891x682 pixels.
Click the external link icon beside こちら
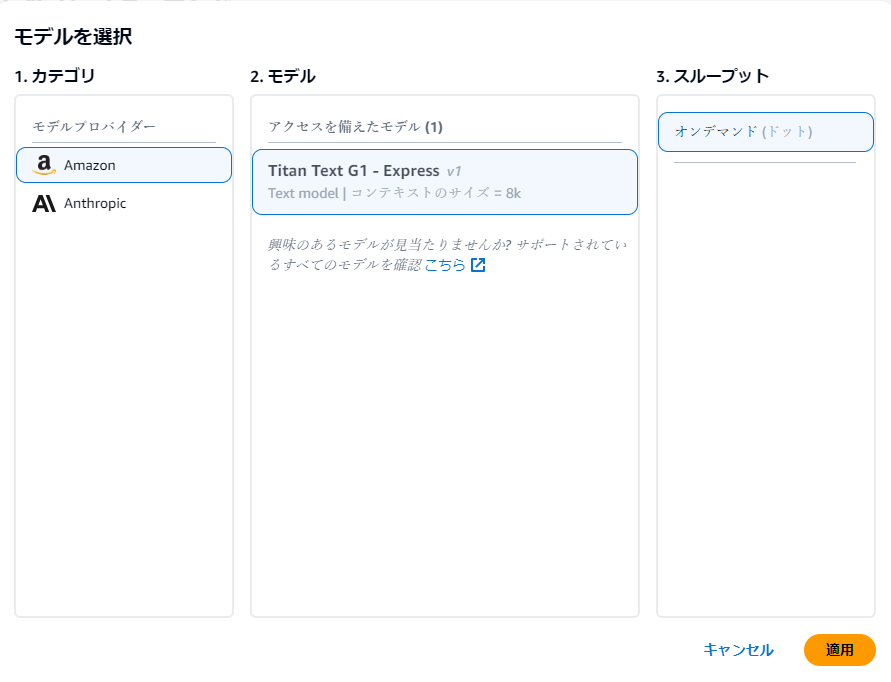(478, 265)
